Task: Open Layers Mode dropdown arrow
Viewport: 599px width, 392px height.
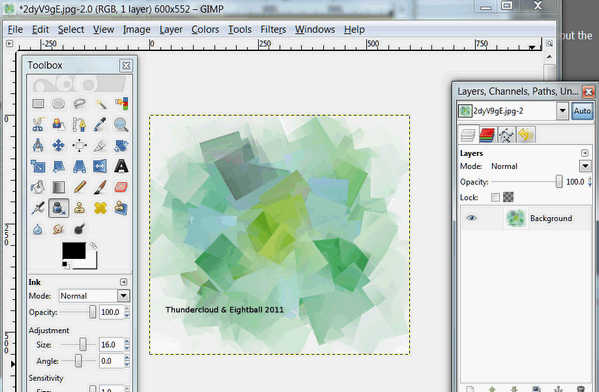Action: click(x=585, y=166)
